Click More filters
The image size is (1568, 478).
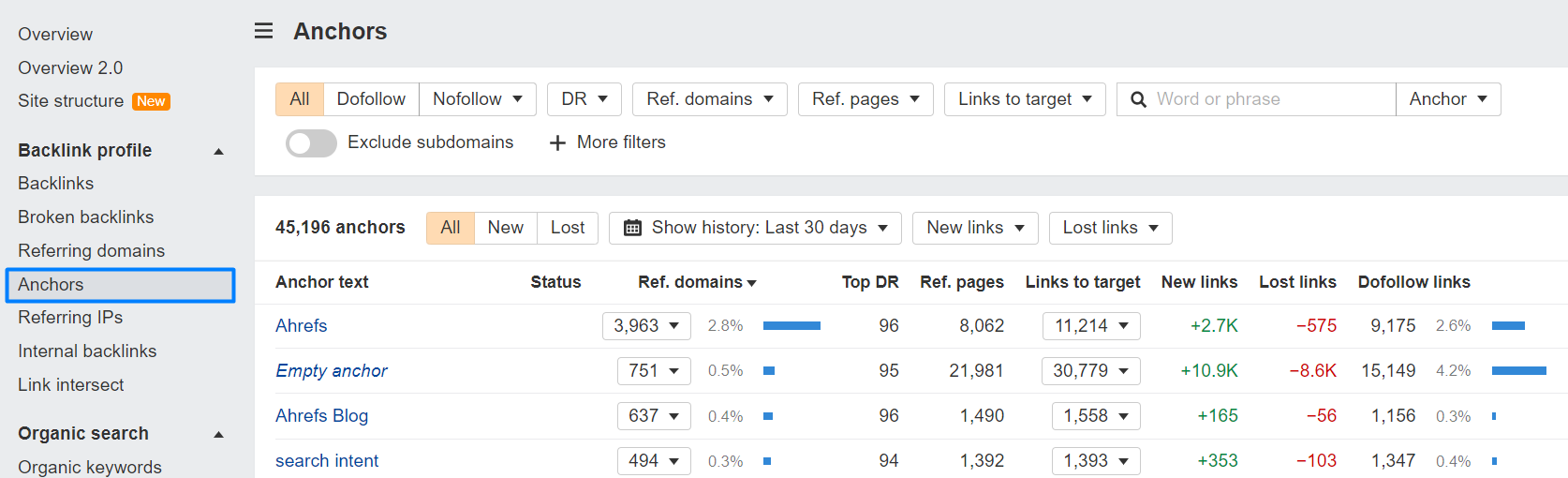[607, 142]
